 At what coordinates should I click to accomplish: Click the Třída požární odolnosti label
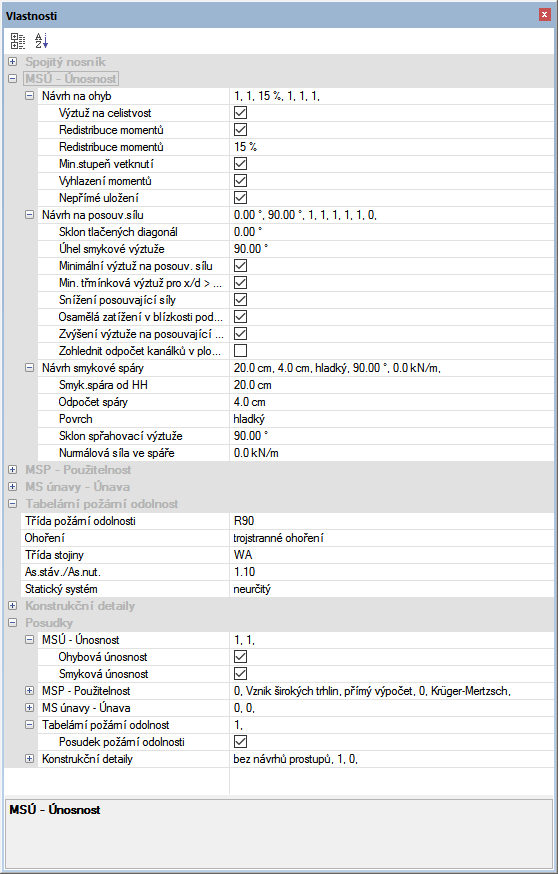(x=80, y=521)
